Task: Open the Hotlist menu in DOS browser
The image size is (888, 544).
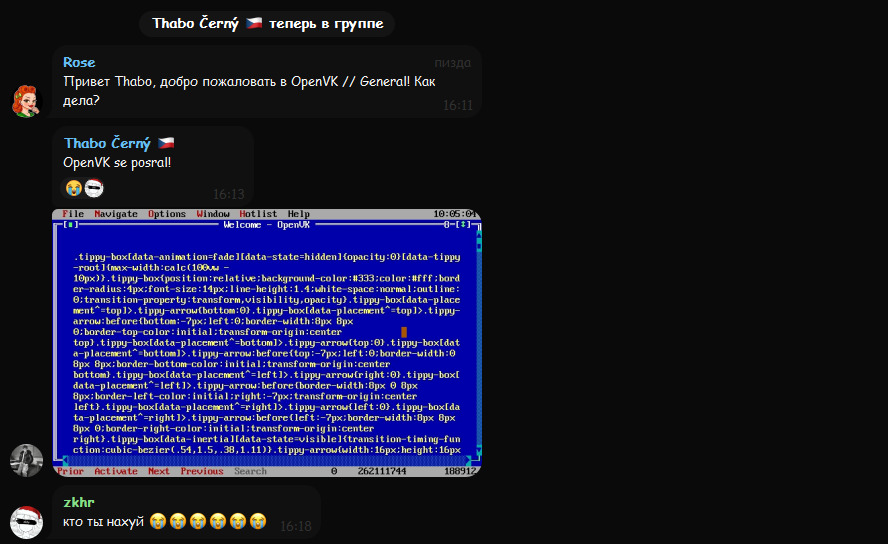Action: (258, 214)
